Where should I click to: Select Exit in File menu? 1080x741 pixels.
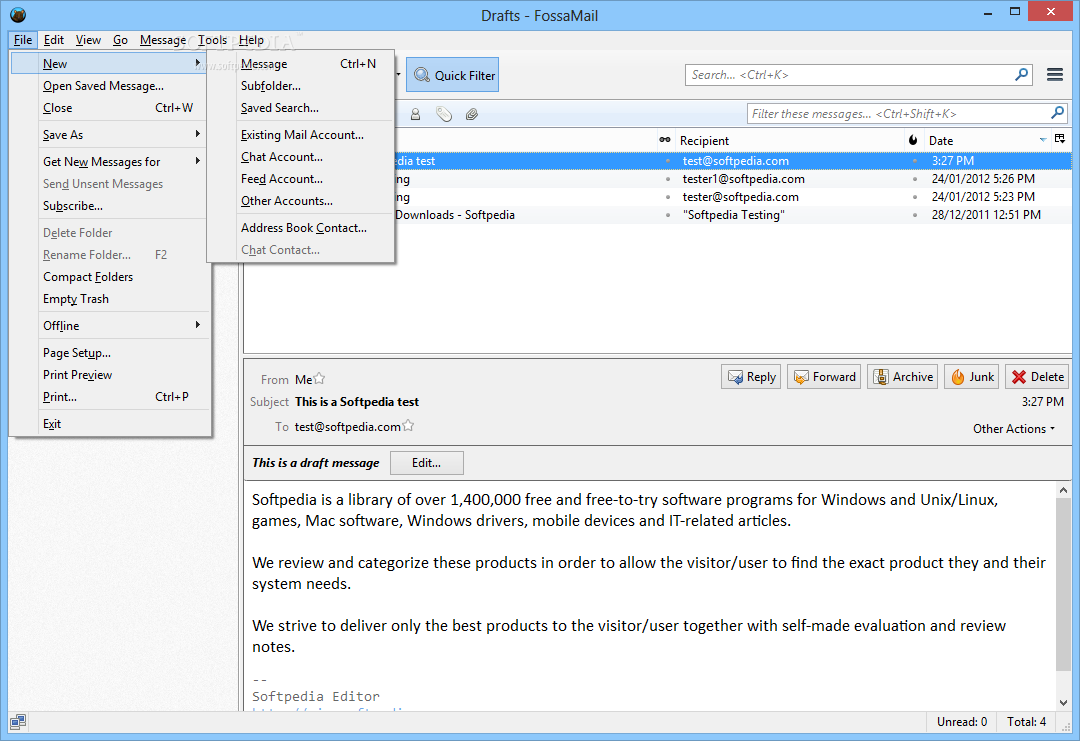[110, 423]
